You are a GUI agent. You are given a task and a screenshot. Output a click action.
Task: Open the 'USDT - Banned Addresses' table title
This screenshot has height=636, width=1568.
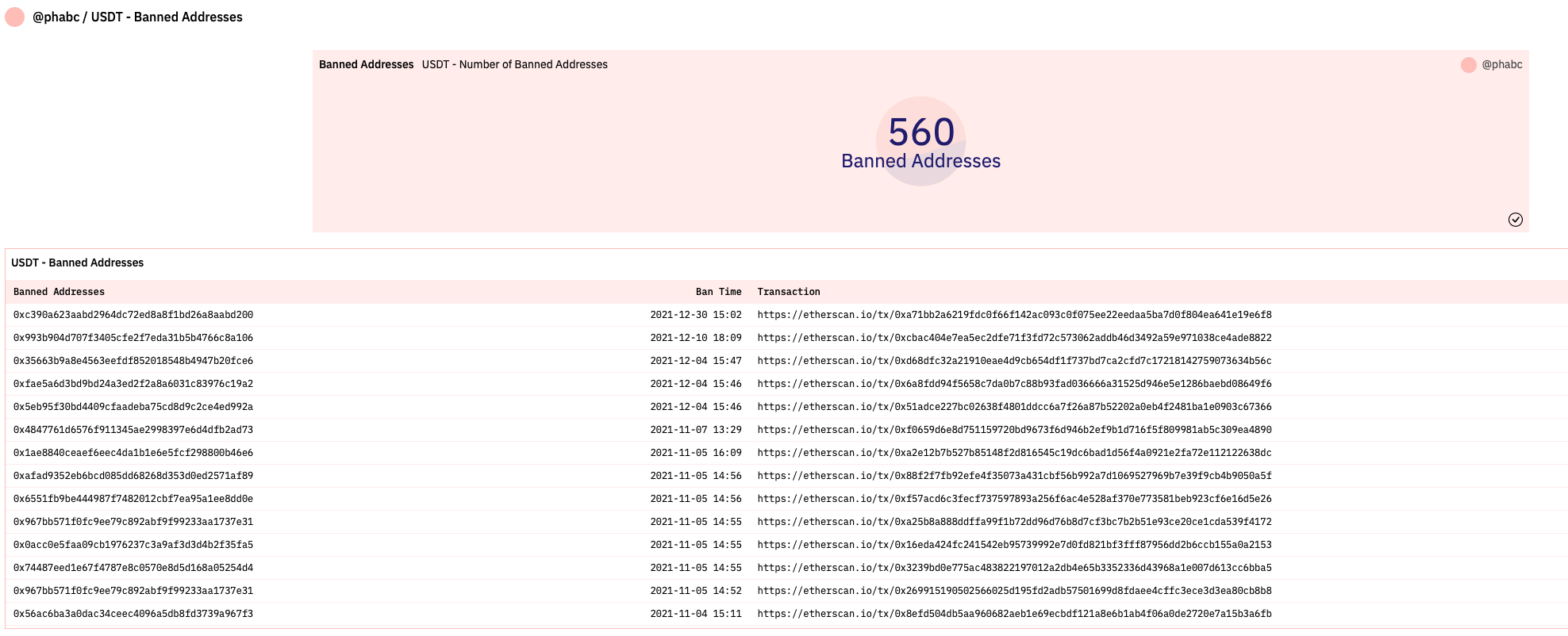[77, 262]
